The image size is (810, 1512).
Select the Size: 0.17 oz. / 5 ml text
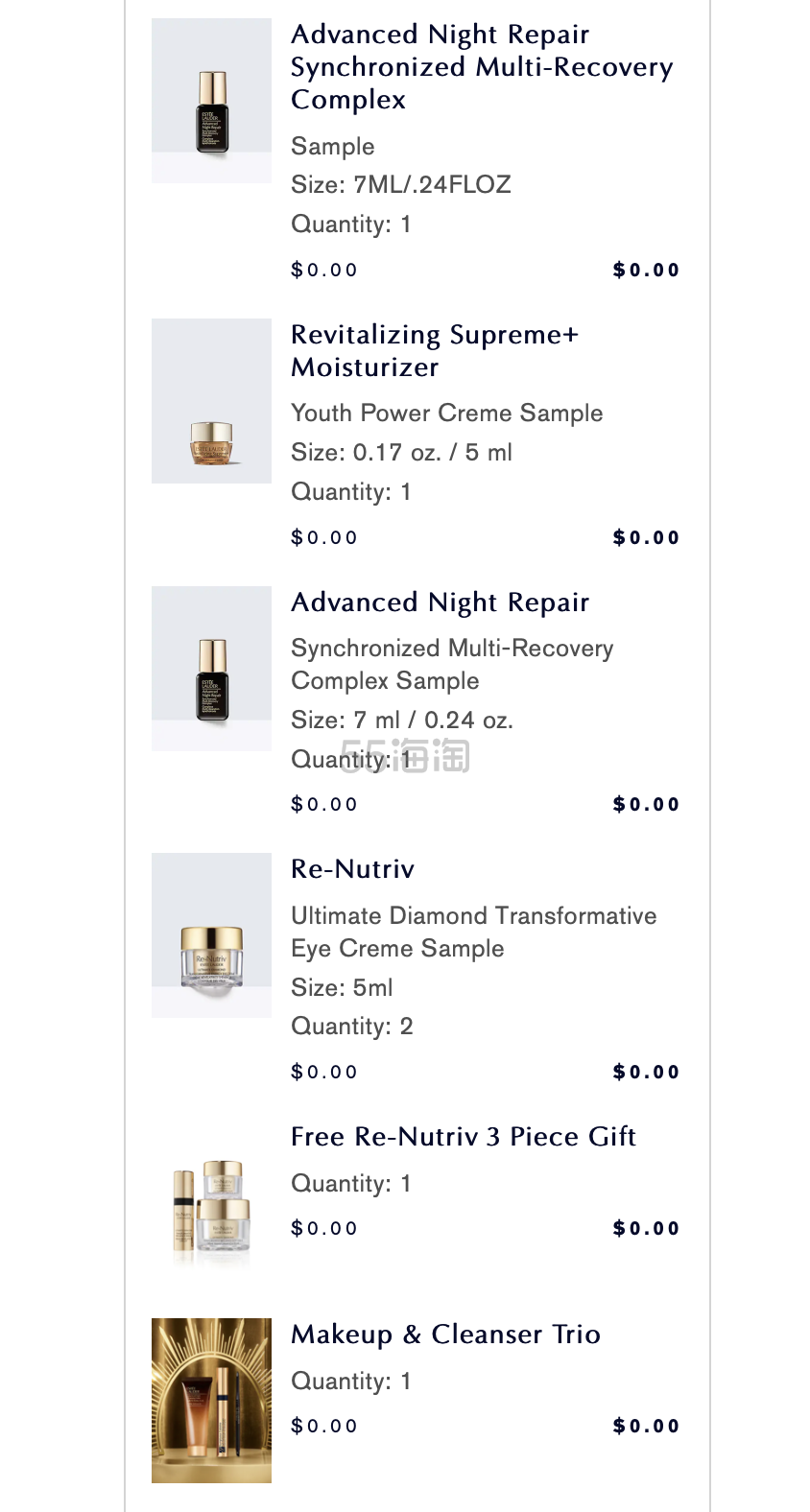tap(401, 453)
